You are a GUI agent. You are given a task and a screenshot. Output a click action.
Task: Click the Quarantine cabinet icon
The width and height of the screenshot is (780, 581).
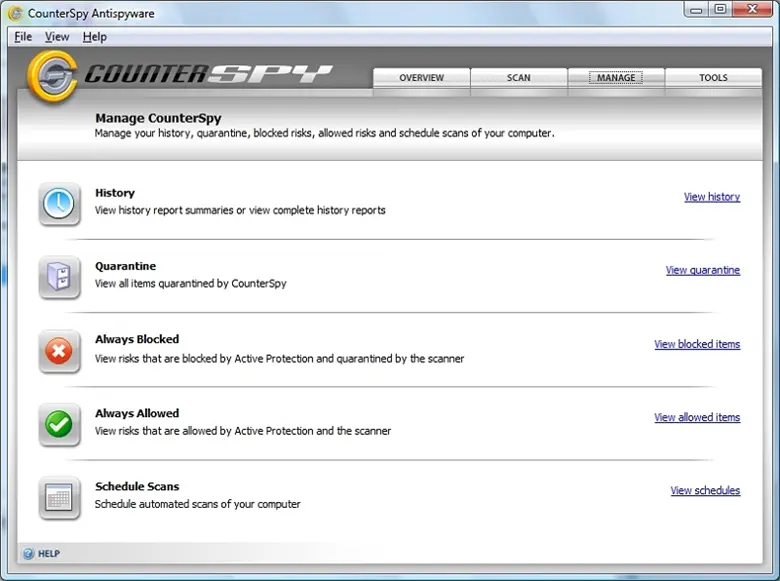tap(59, 277)
